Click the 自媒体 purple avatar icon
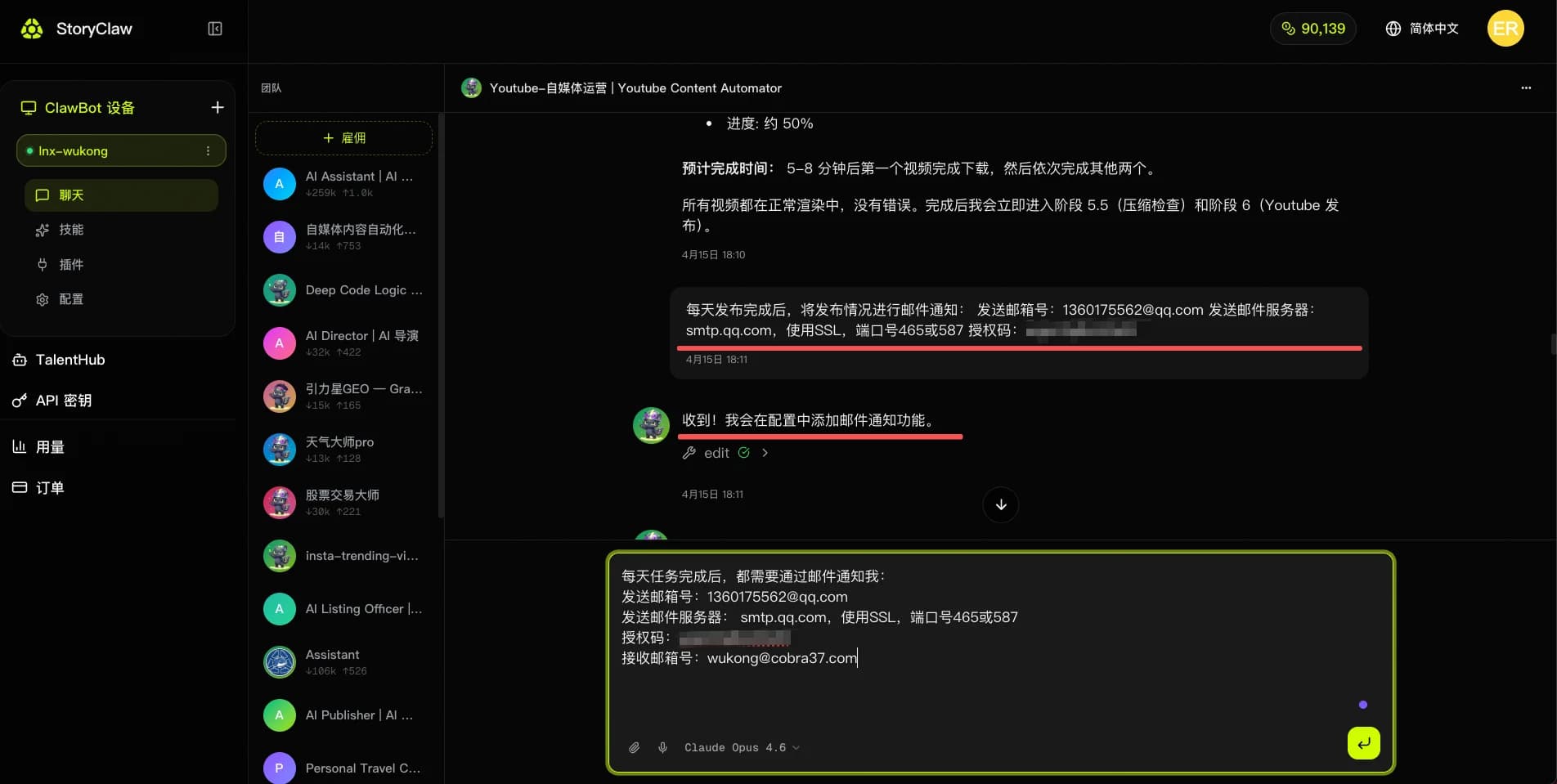The height and width of the screenshot is (784, 1557). 280,237
